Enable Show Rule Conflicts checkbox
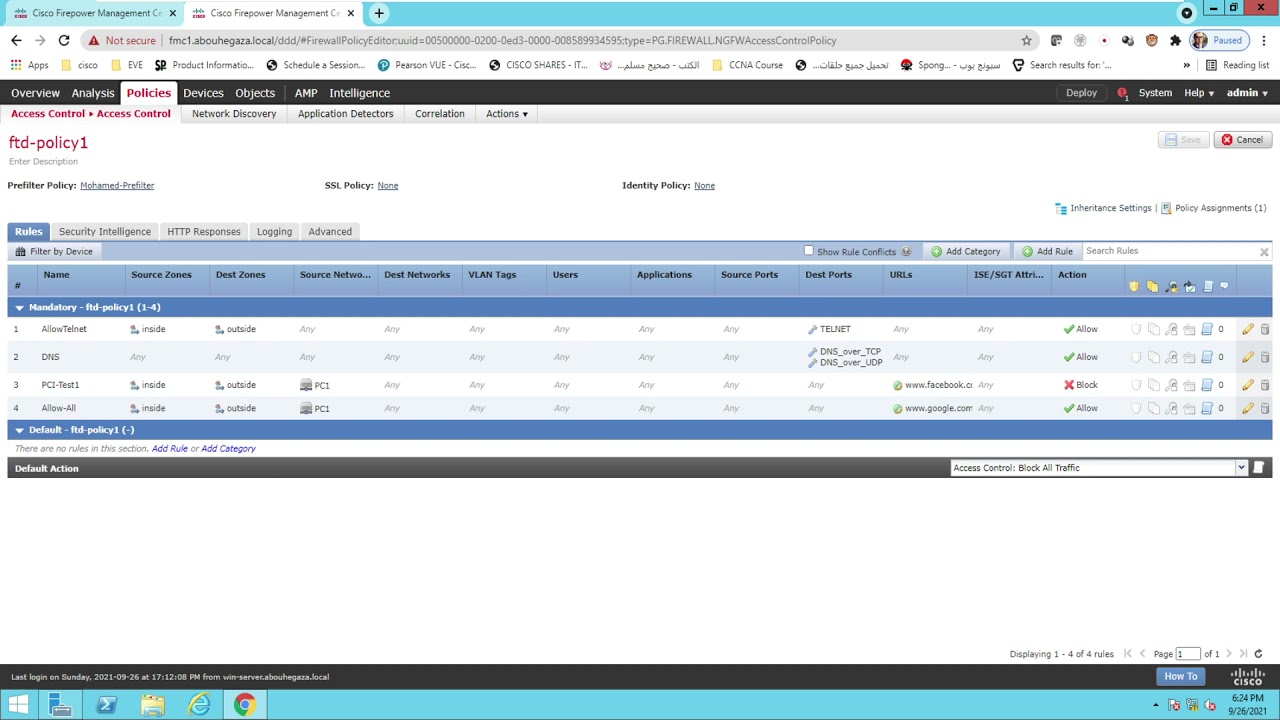Viewport: 1280px width, 720px height. click(809, 251)
